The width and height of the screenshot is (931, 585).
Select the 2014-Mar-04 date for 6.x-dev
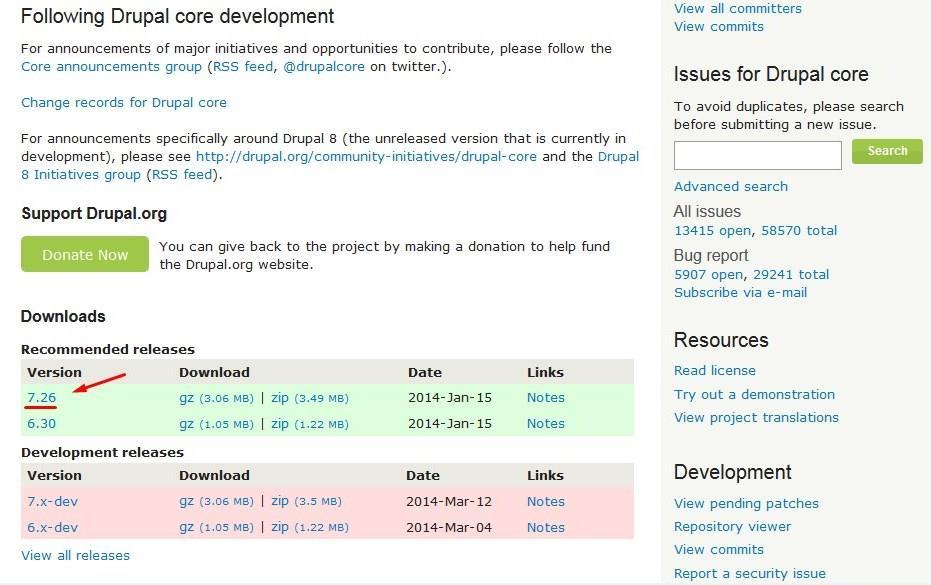click(x=449, y=527)
